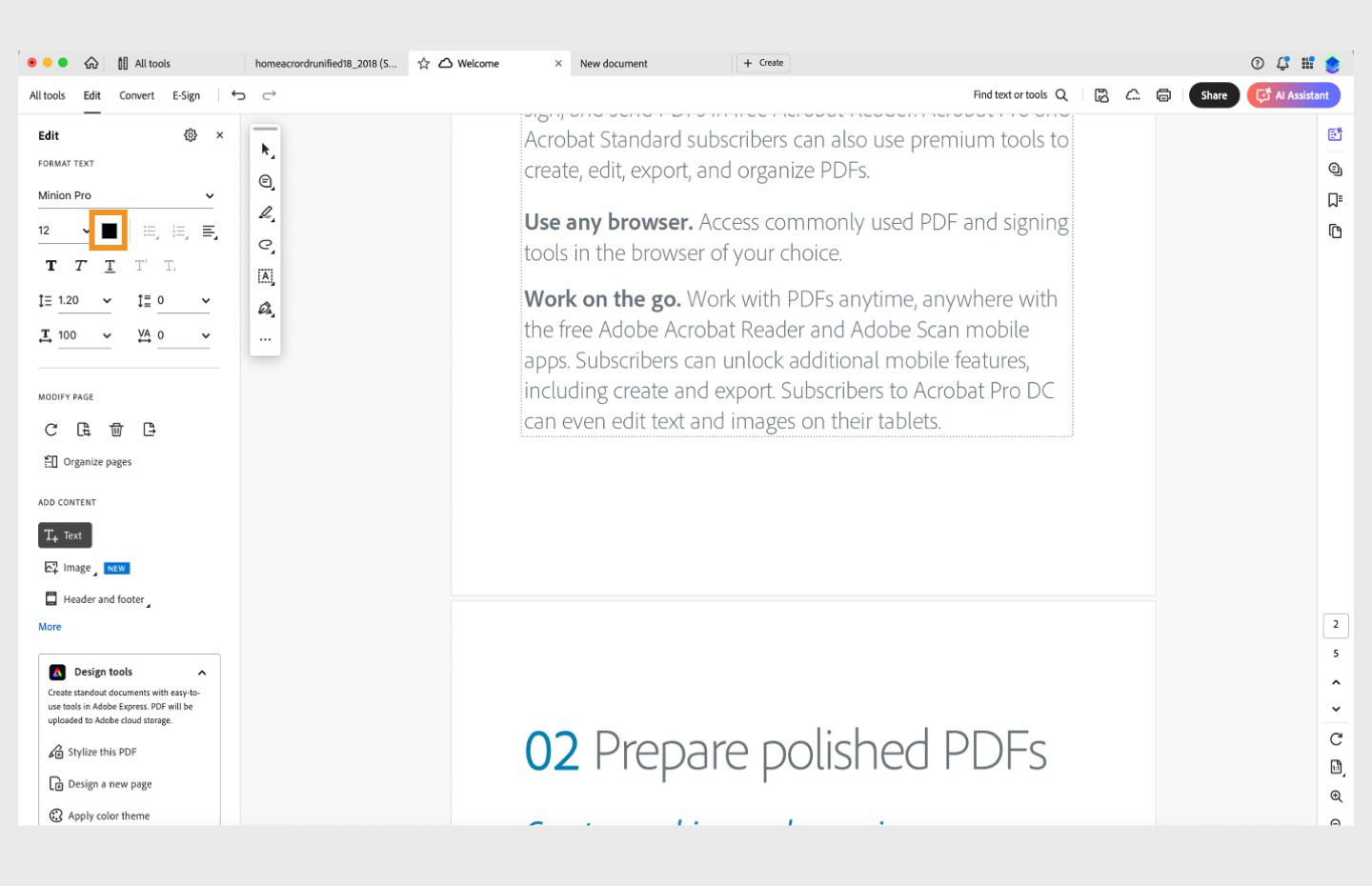Toggle bold text formatting

(50, 266)
